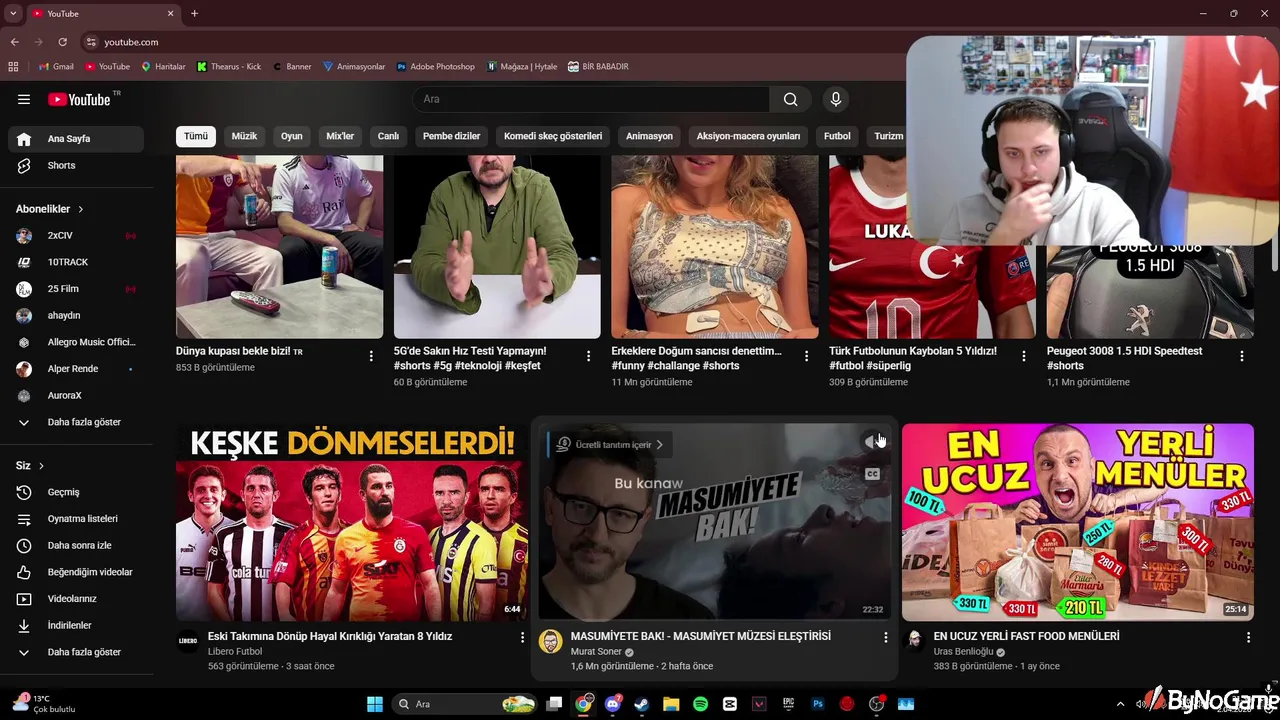1280x720 pixels.
Task: Select Animasyon filter chip
Action: [649, 136]
